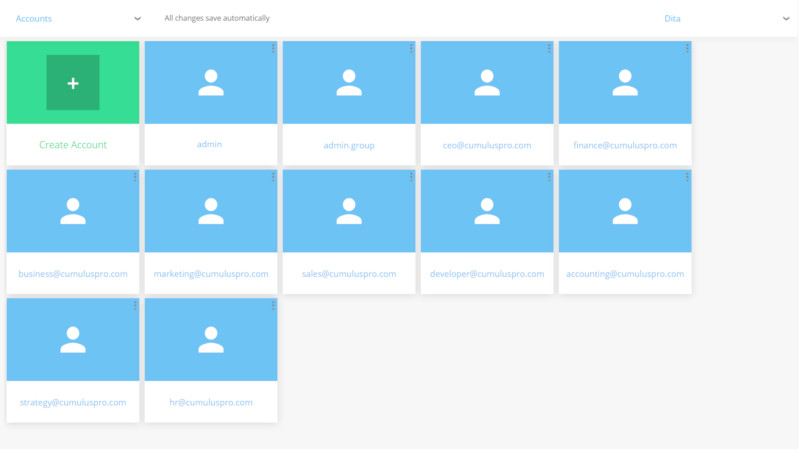Select the business@cumuluspro.com avatar icon
Screen dimensions: 800x450
[73, 211]
